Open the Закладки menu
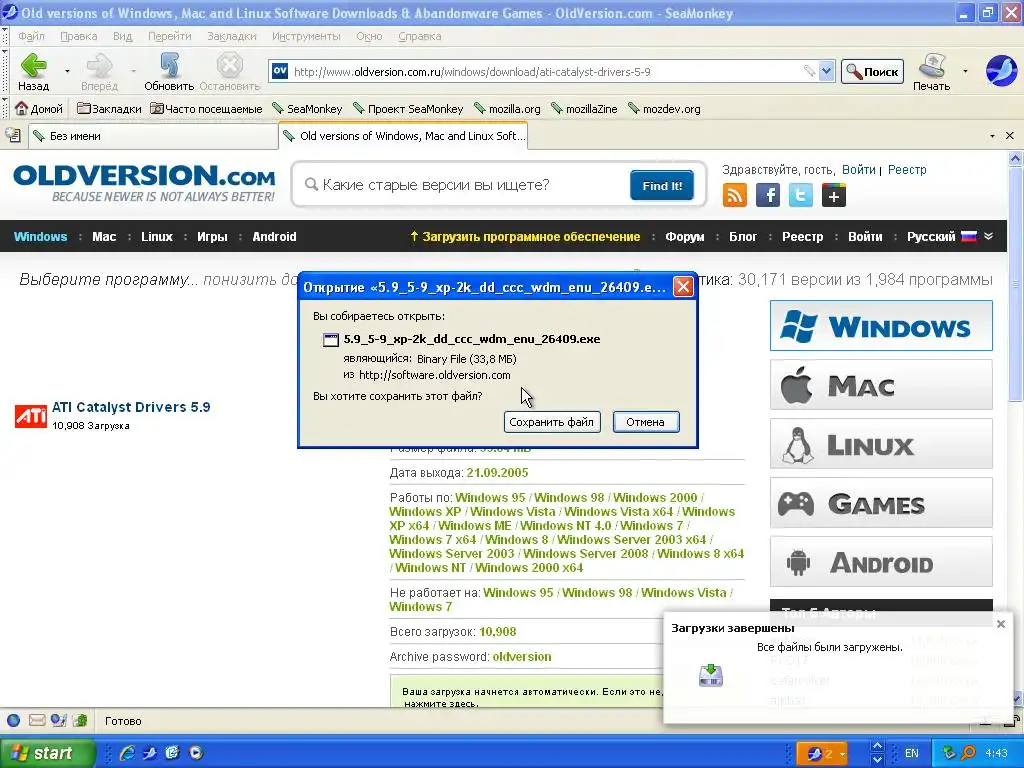1024x768 pixels. coord(232,36)
